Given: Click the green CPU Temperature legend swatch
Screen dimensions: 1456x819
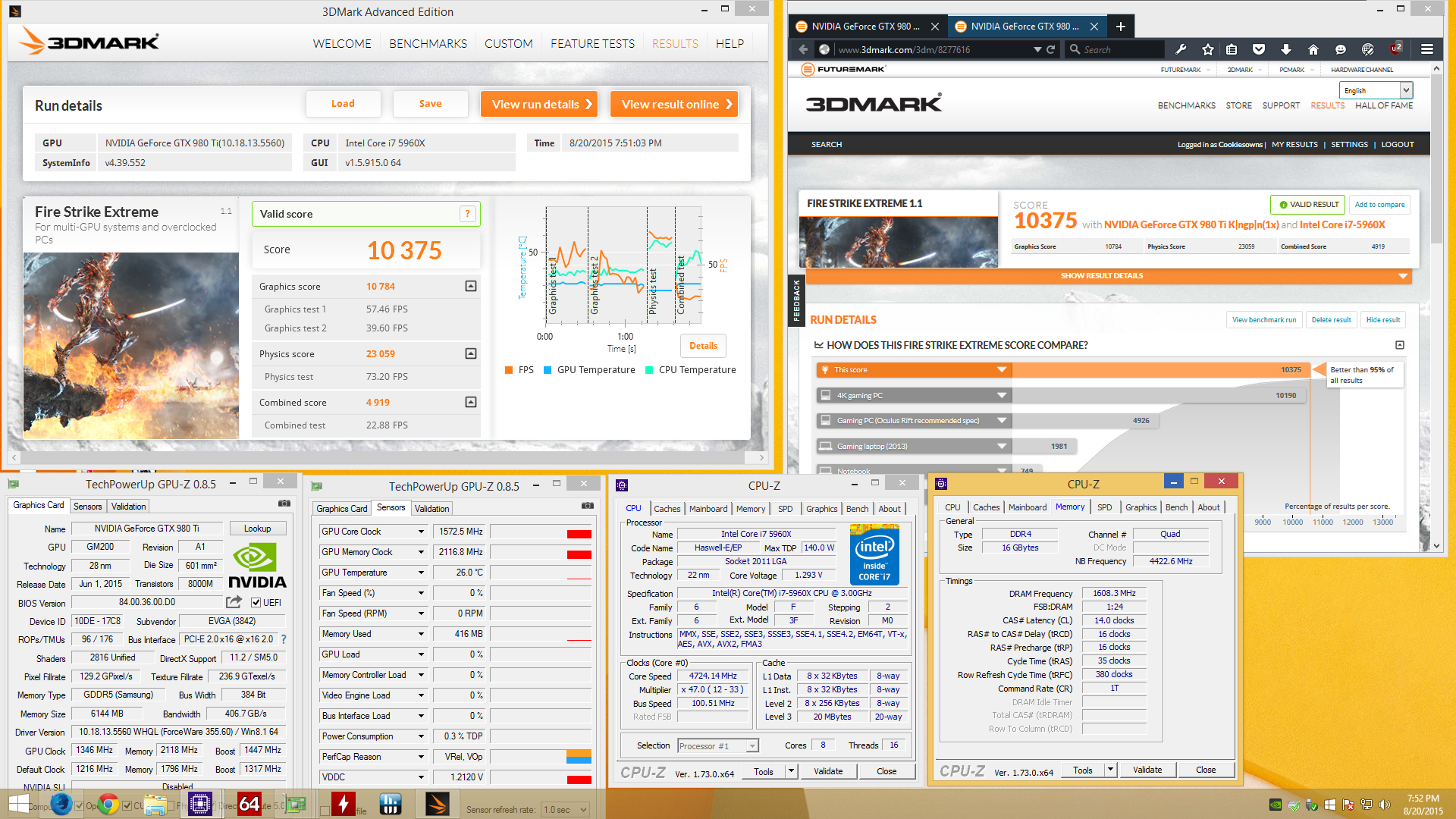Looking at the screenshot, I should [649, 370].
